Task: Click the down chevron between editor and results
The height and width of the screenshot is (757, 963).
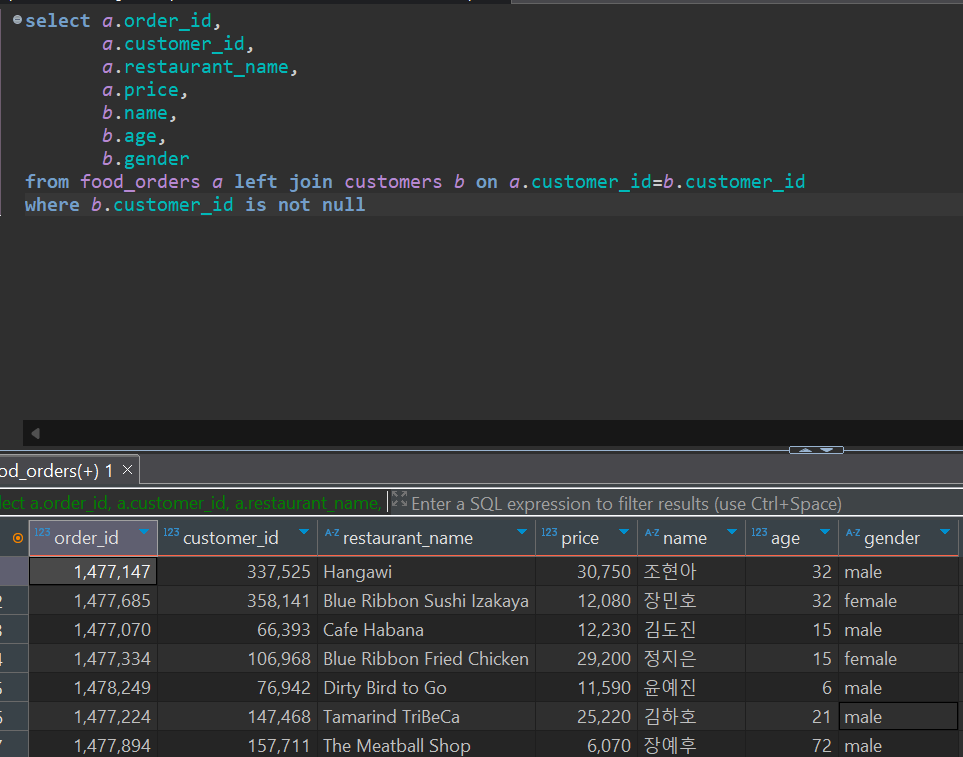Action: click(826, 452)
